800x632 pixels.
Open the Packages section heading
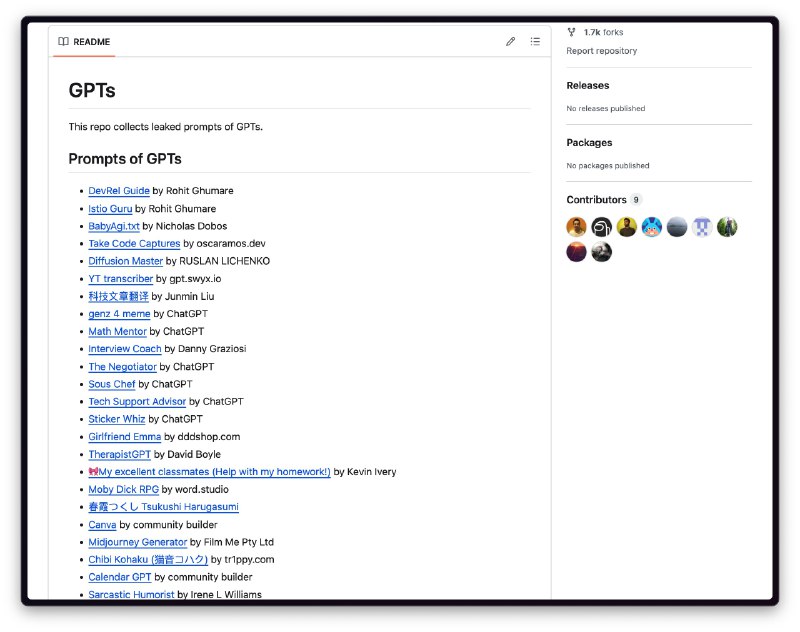click(589, 143)
